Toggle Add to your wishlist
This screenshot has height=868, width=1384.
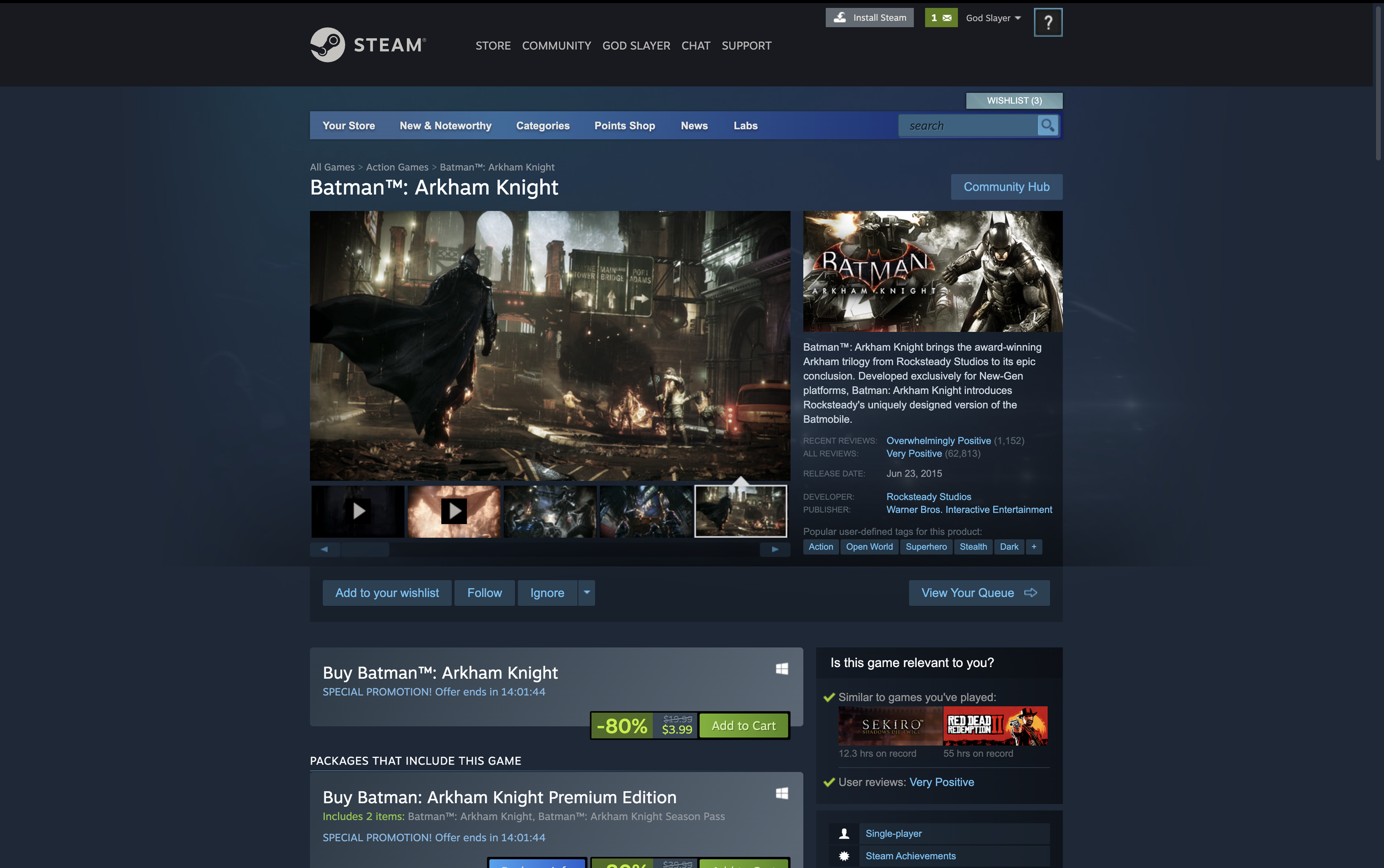[x=387, y=592]
